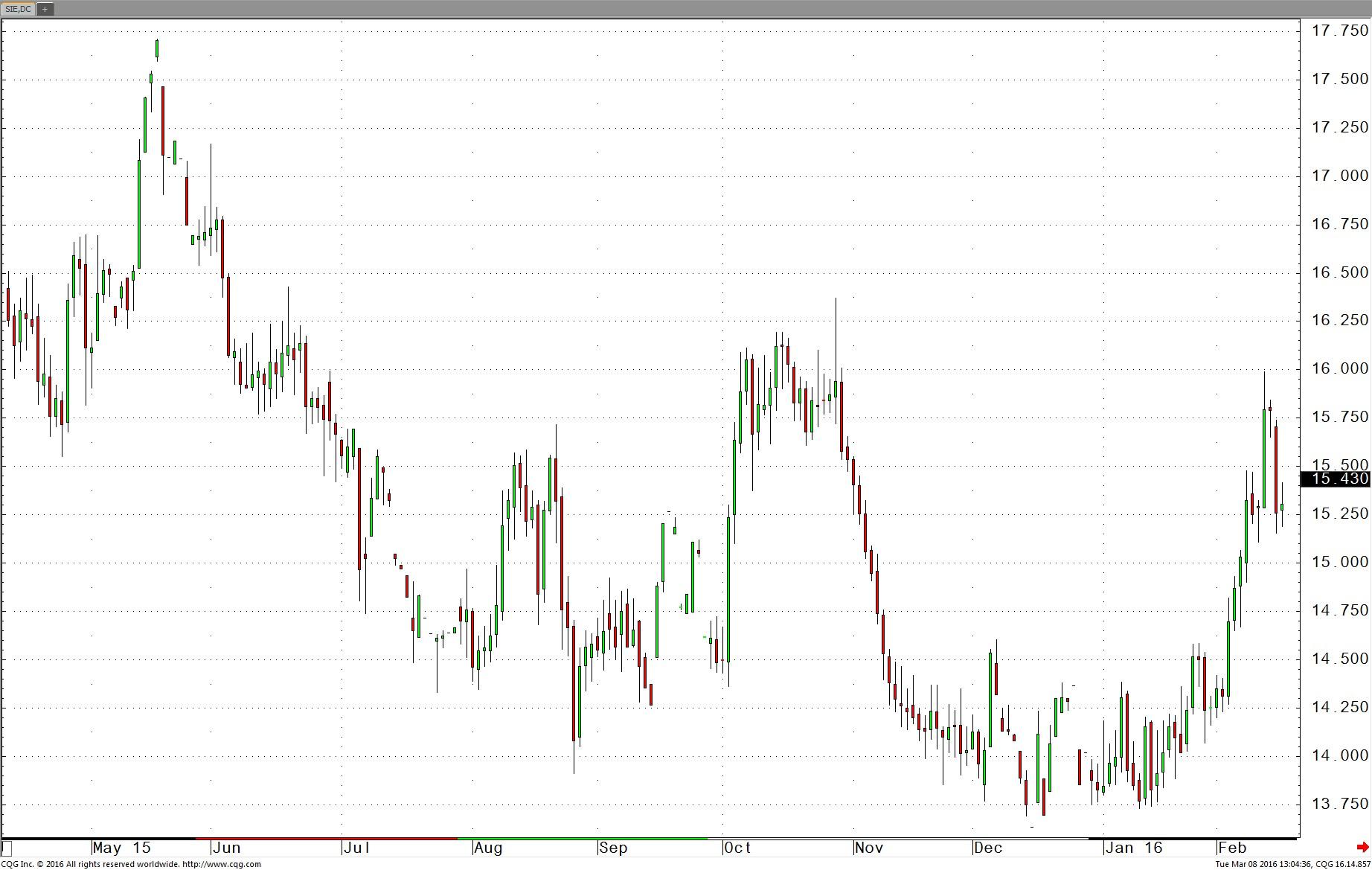Click the 13.750 price axis label
Image resolution: width=1372 pixels, height=870 pixels.
coord(1339,804)
